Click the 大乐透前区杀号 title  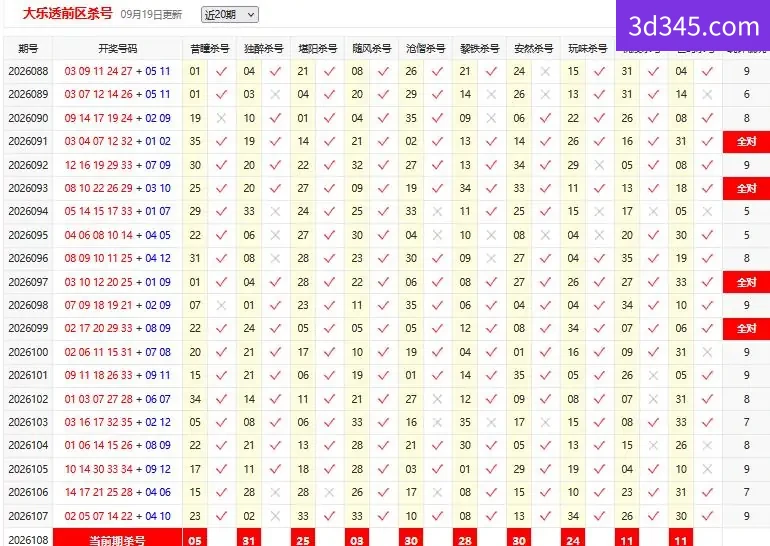pos(67,13)
